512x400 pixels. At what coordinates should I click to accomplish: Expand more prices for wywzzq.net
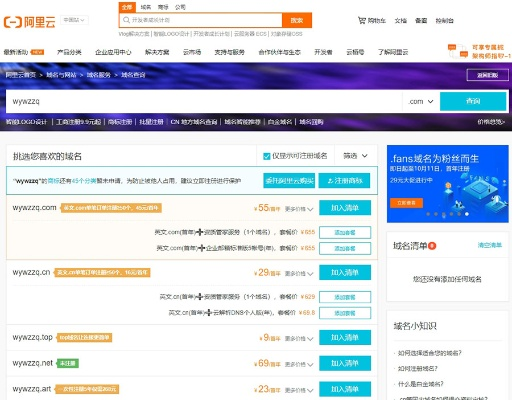[299, 364]
